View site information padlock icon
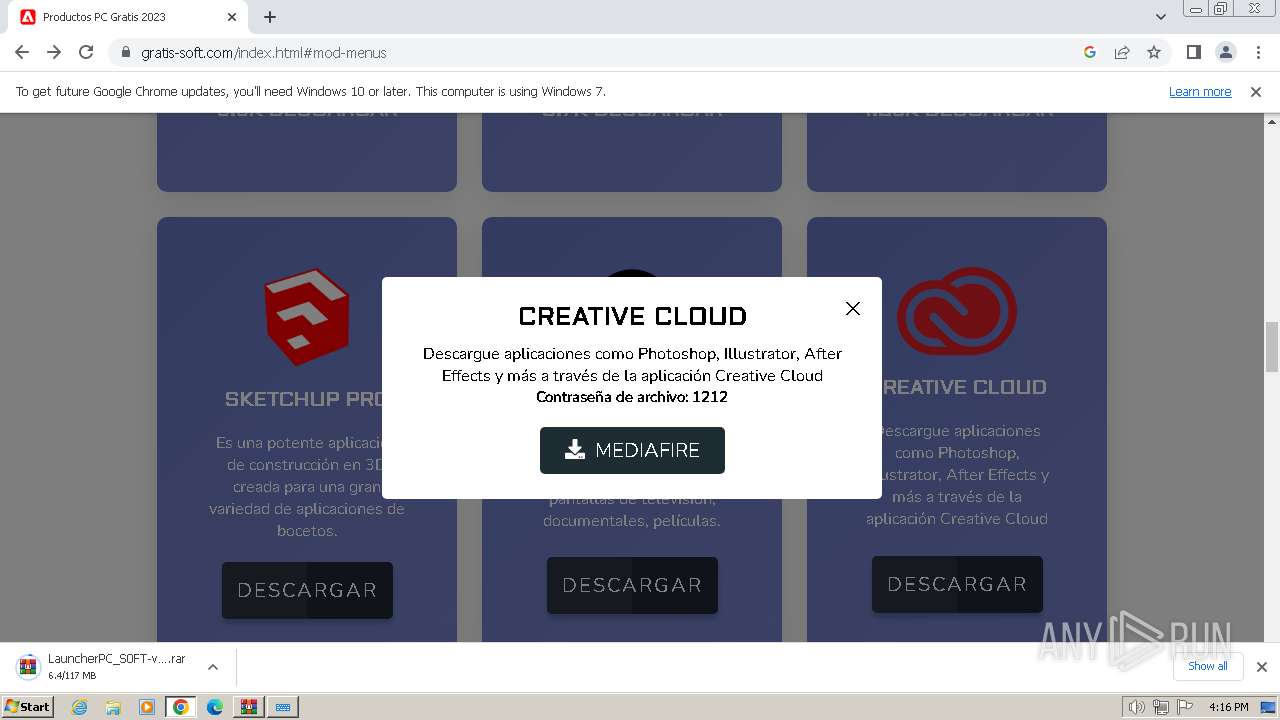The image size is (1280, 720). click(x=125, y=52)
